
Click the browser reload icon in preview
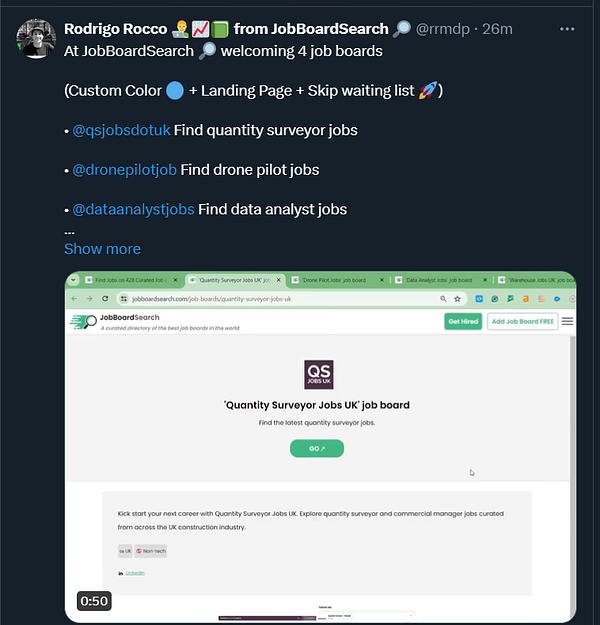105,298
